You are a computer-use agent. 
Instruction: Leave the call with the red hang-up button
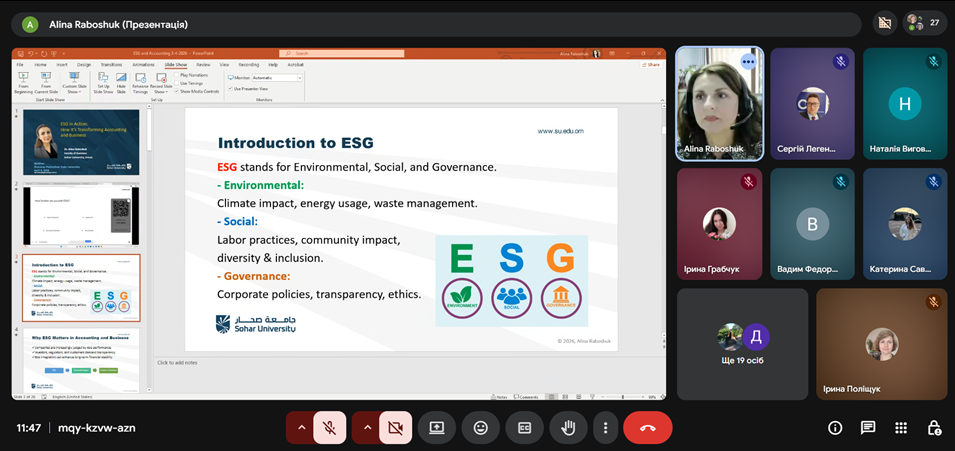pyautogui.click(x=647, y=428)
